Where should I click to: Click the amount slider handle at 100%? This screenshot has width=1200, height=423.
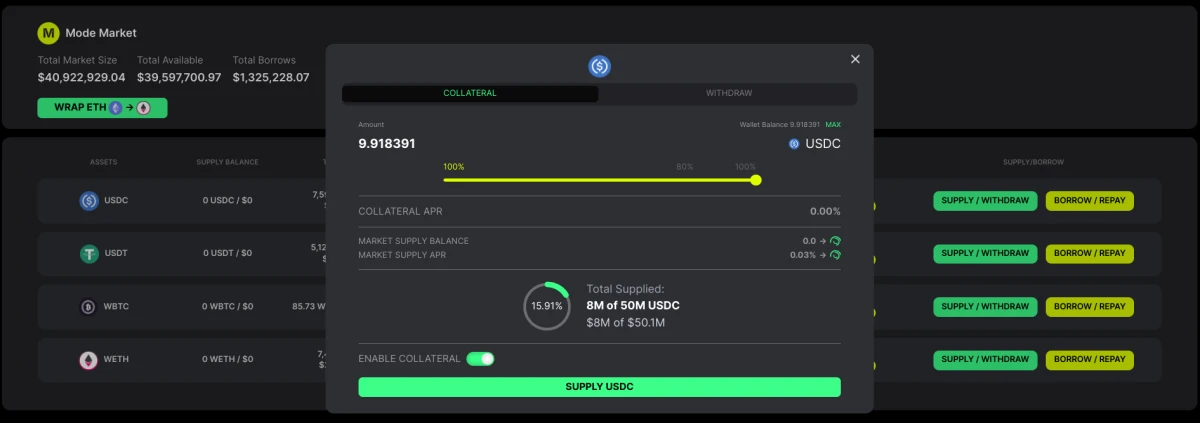coord(756,180)
